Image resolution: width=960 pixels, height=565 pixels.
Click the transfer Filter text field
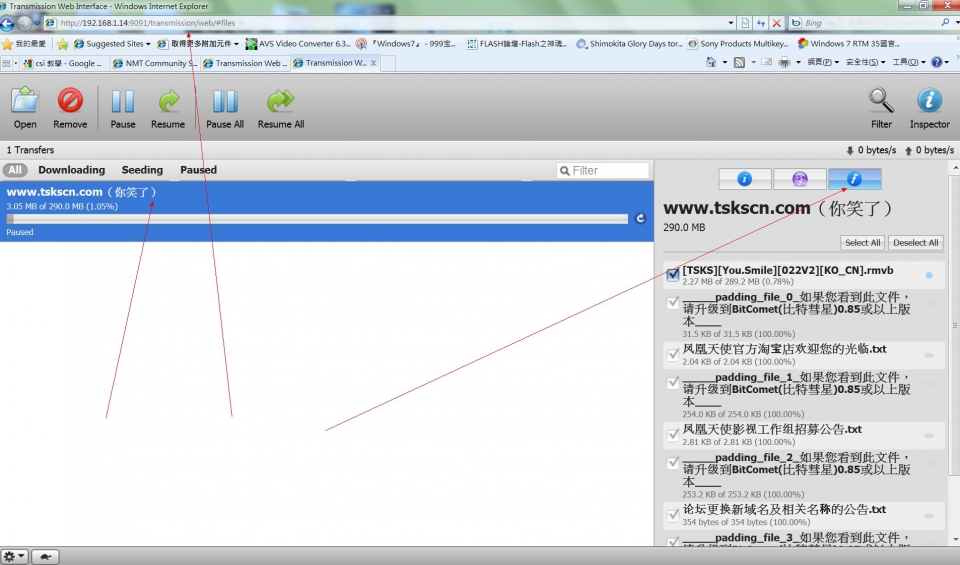coord(602,170)
